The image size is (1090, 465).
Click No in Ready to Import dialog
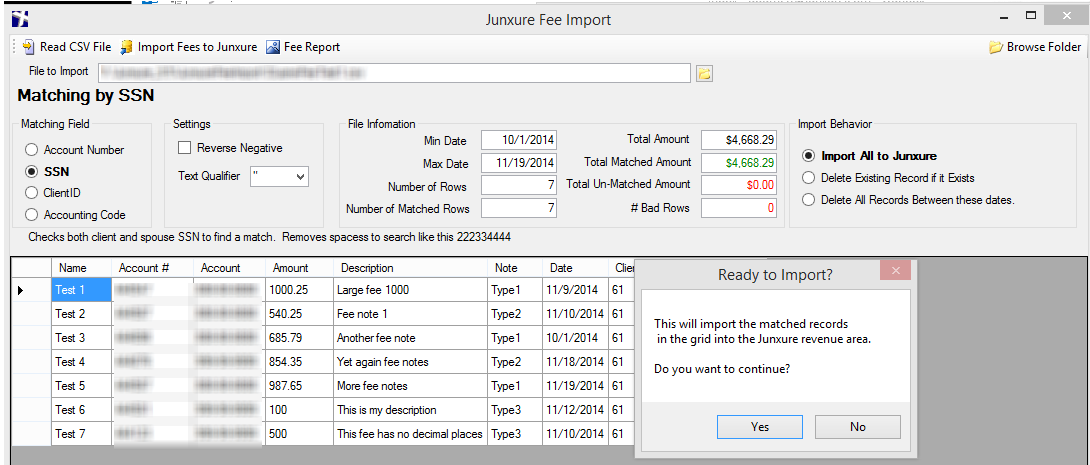pyautogui.click(x=858, y=427)
